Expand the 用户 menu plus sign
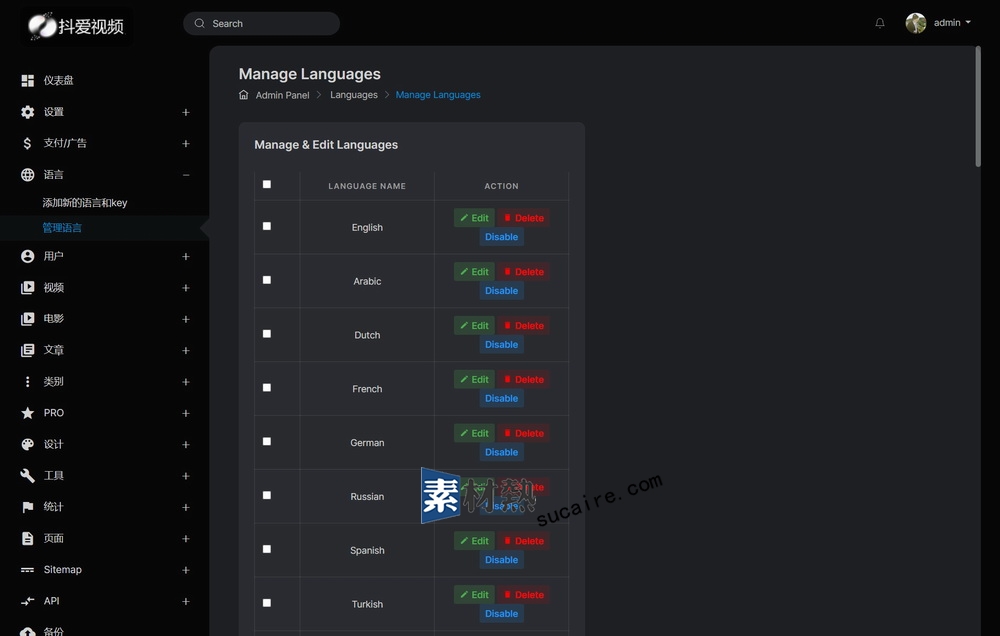Image resolution: width=1000 pixels, height=636 pixels. [186, 256]
